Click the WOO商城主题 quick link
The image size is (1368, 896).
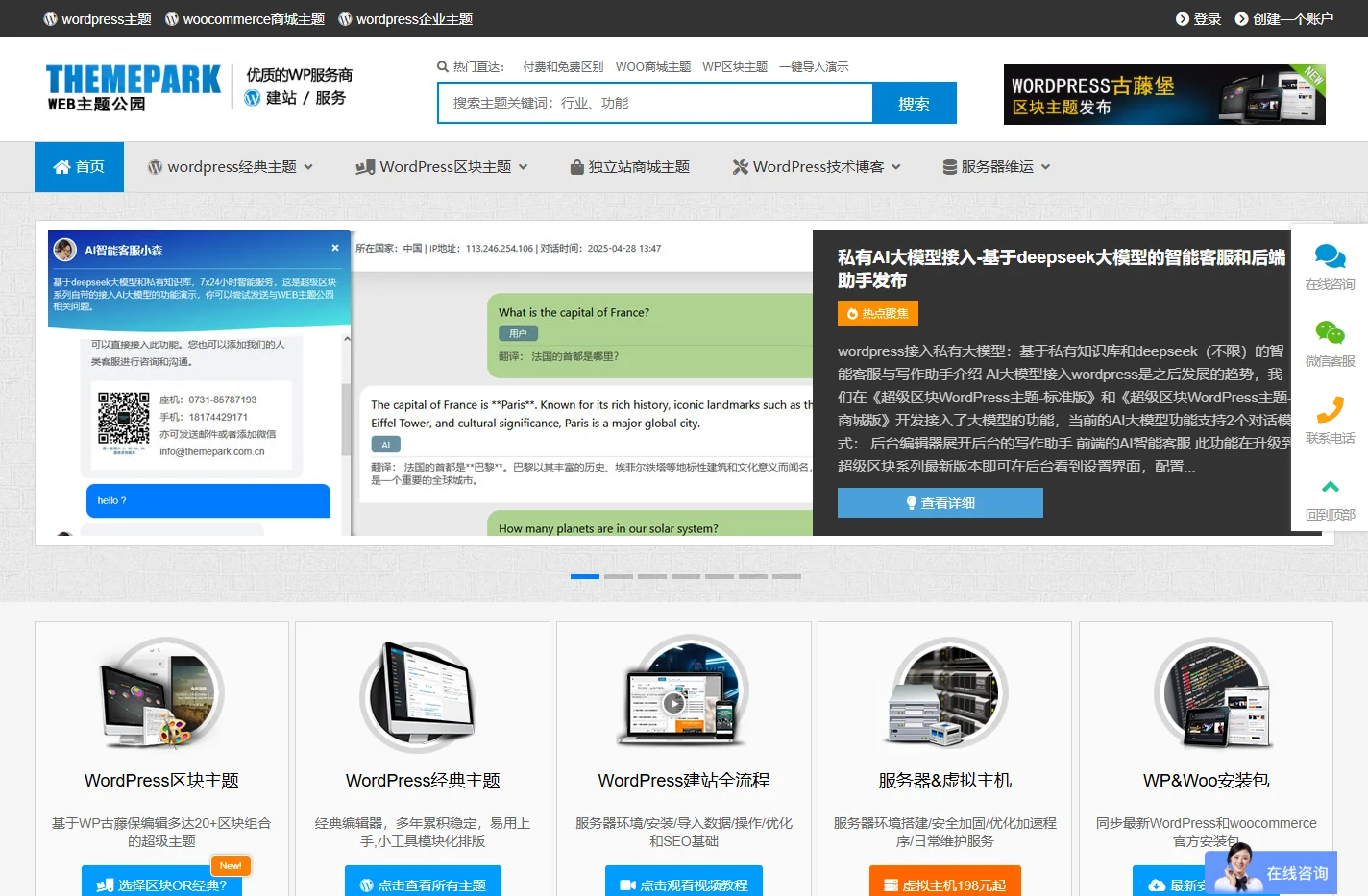[x=653, y=67]
